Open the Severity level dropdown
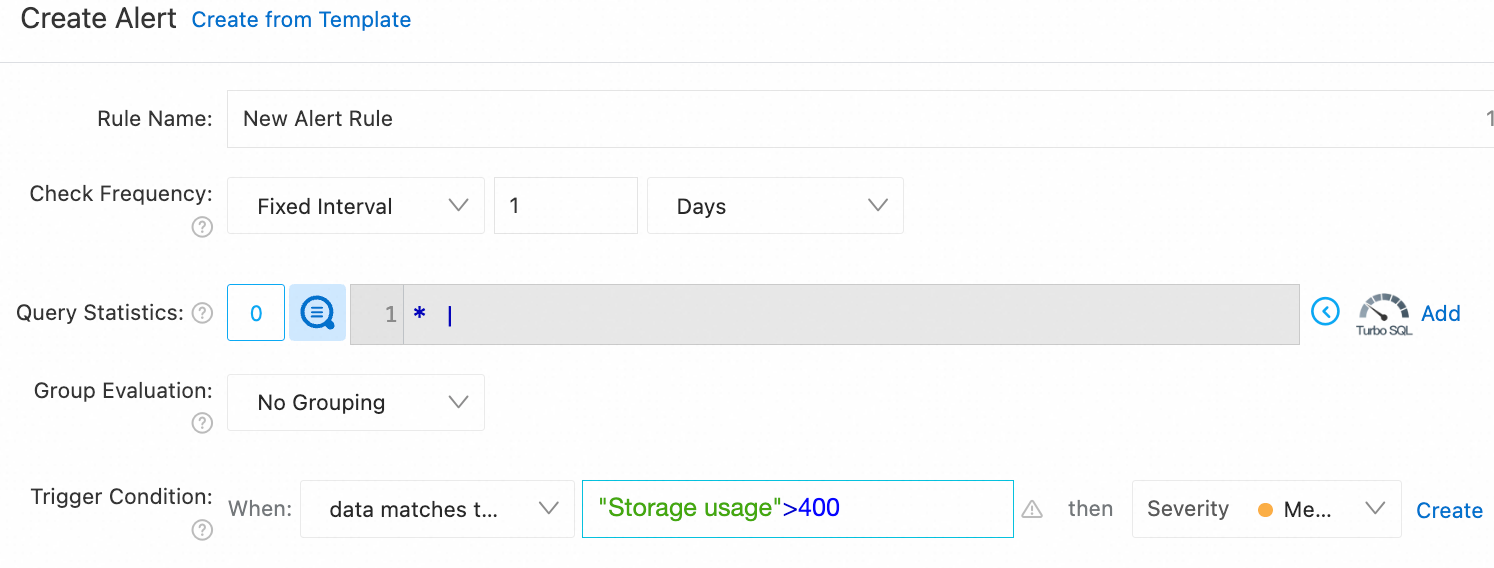The image size is (1494, 568). tap(1265, 509)
